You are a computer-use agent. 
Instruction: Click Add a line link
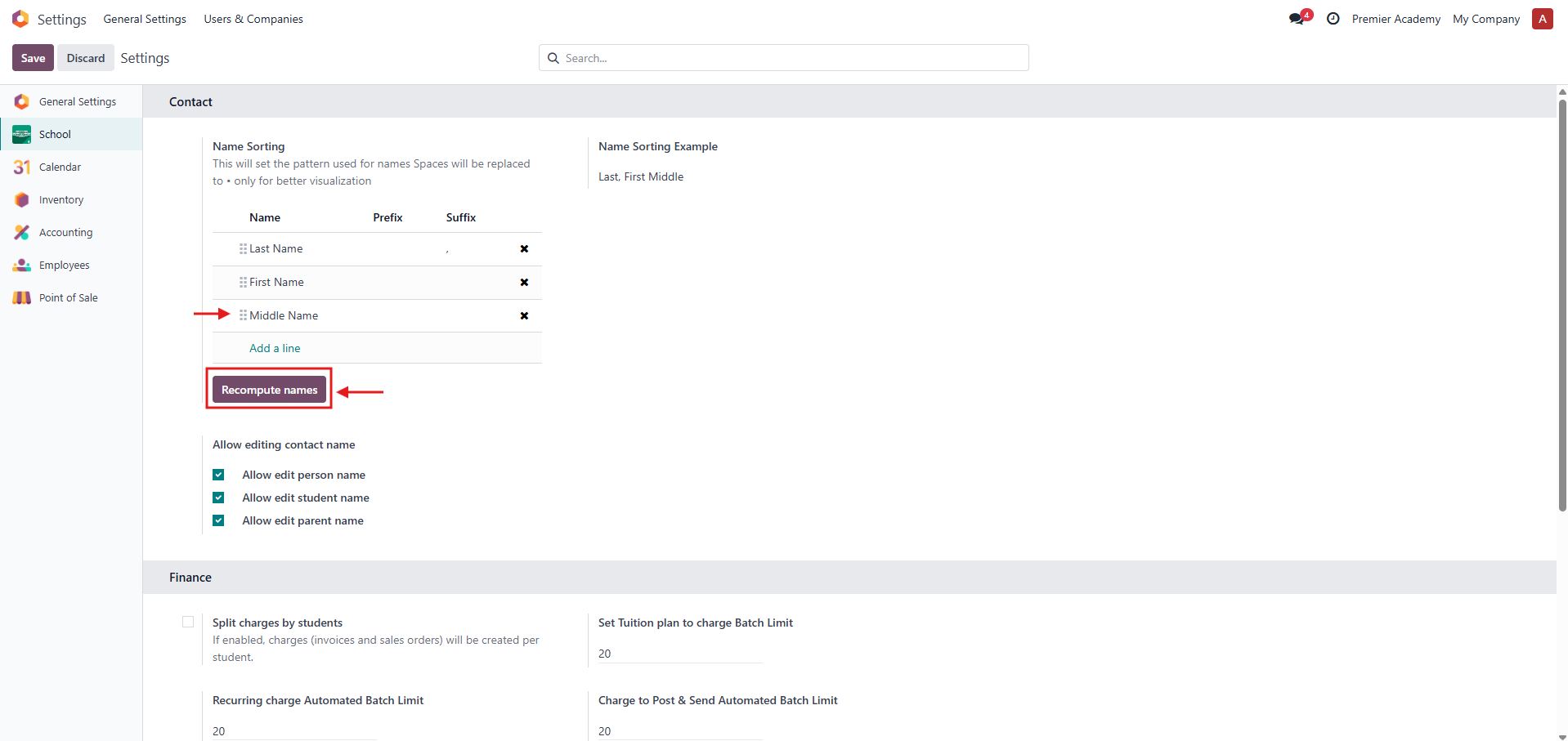click(x=275, y=348)
